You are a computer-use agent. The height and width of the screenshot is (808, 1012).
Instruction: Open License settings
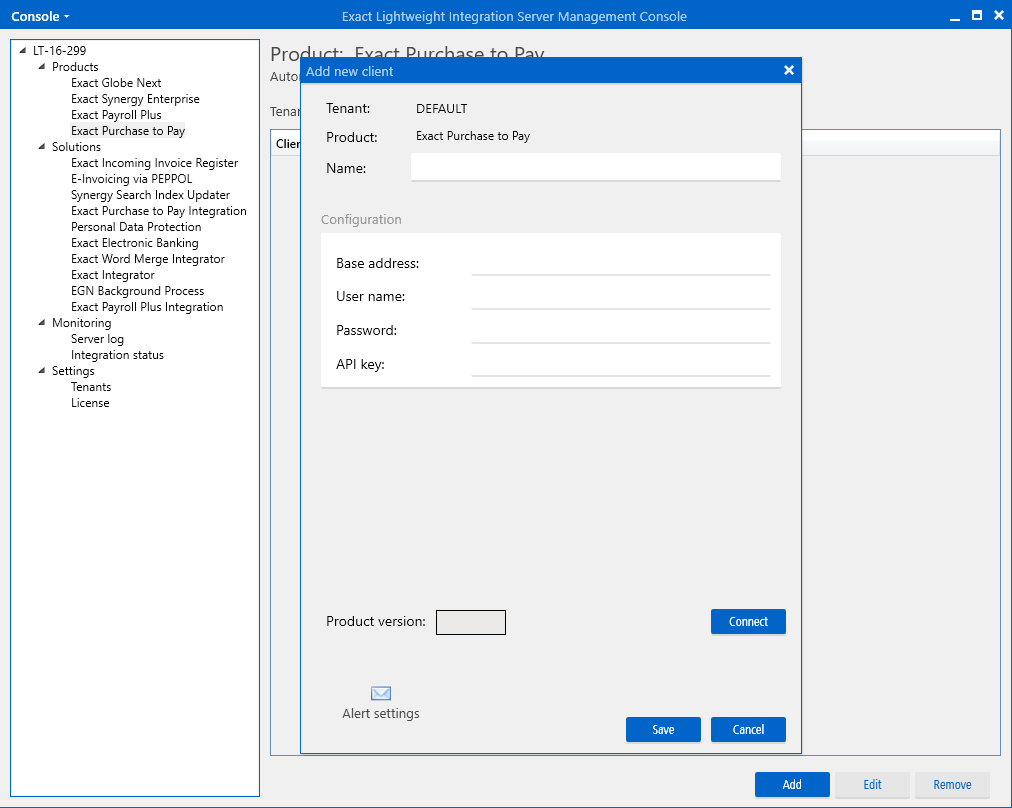click(90, 403)
